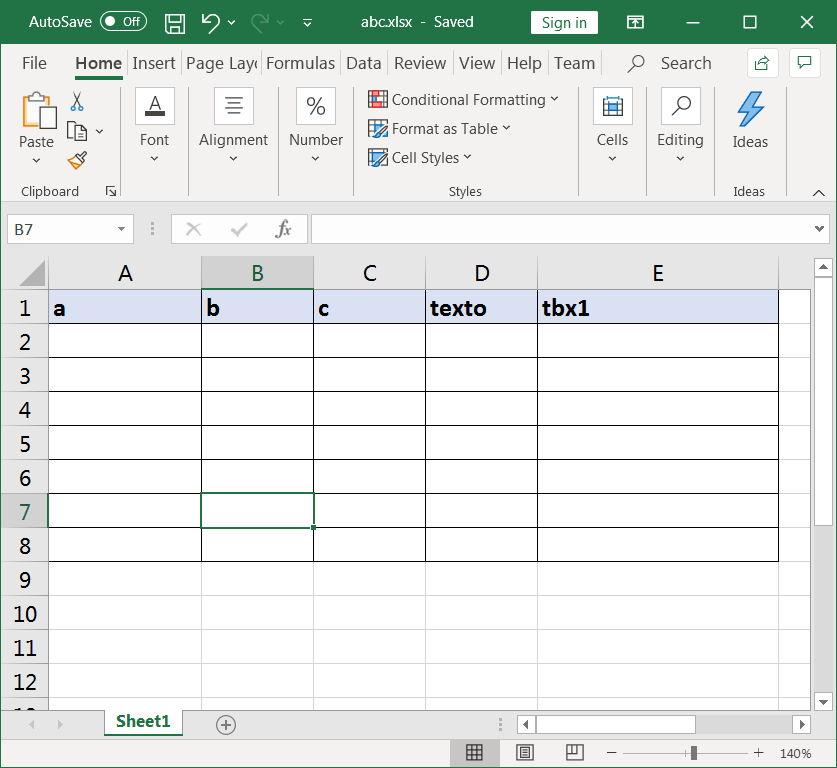Click the Search magnifier in the ribbon
This screenshot has height=768, width=837.
coord(636,63)
